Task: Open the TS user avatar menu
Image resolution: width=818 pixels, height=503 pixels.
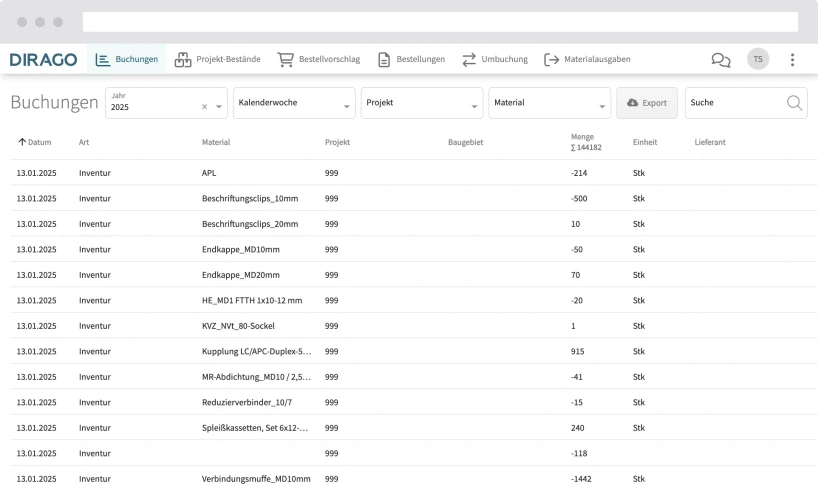Action: coord(758,59)
